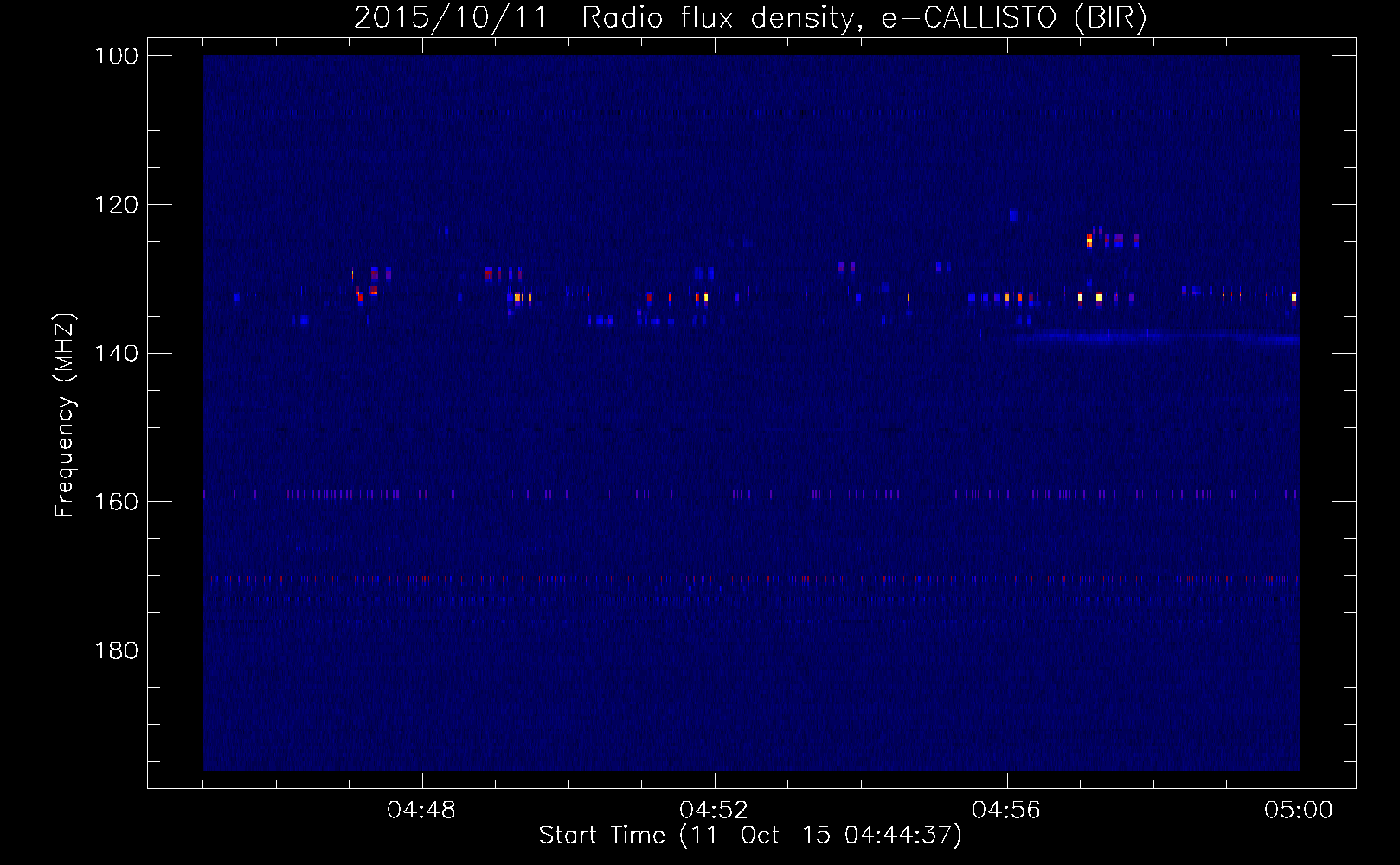Click the 140 frequency tick label
1400x865 pixels.
[117, 354]
